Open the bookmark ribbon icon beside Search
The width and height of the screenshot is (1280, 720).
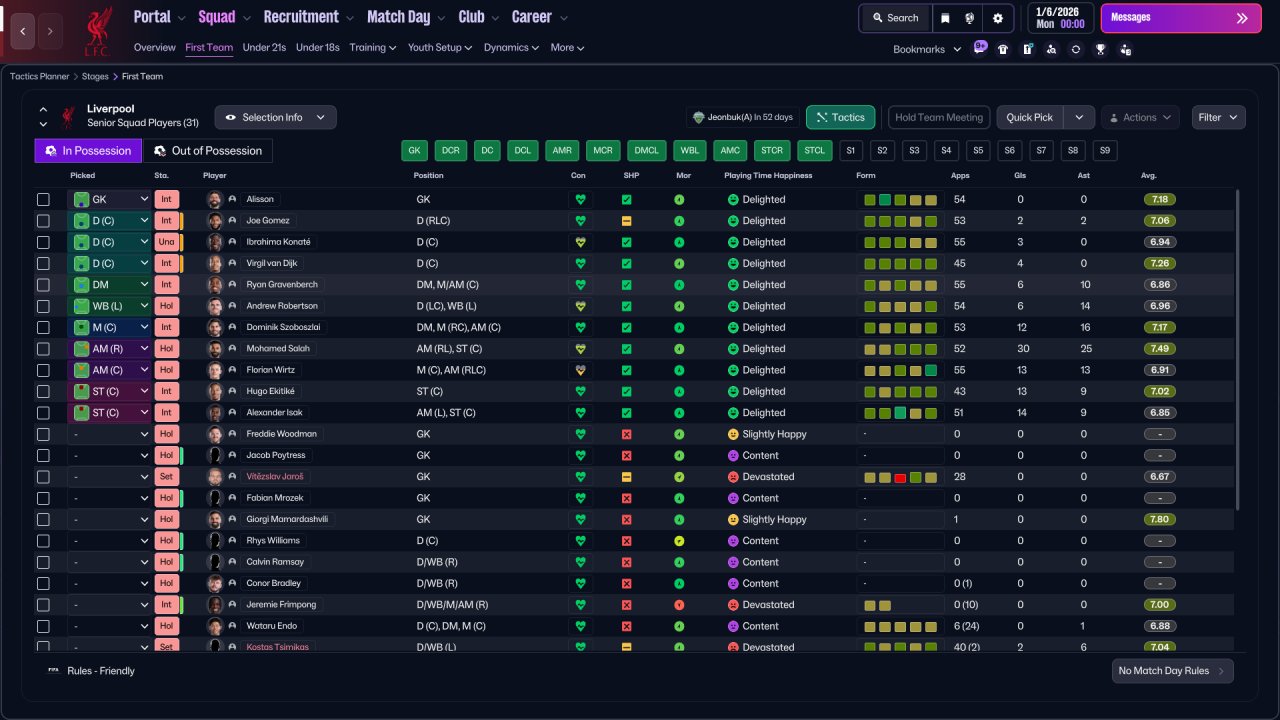point(945,18)
